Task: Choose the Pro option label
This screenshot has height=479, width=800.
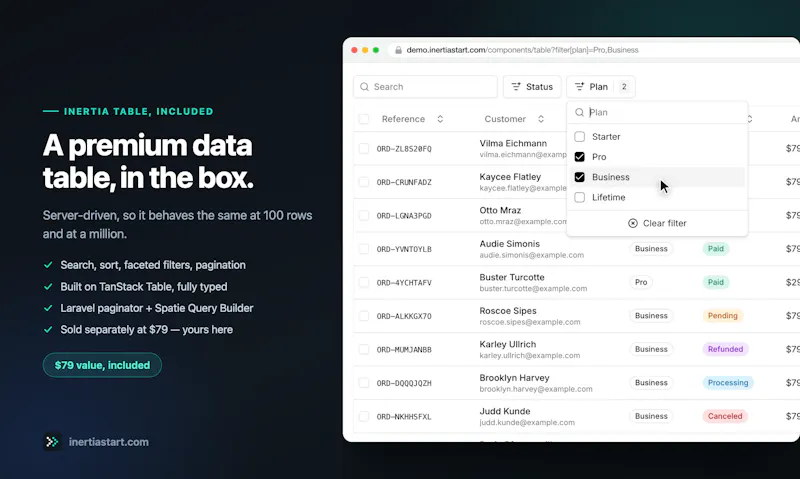Action: coord(599,157)
